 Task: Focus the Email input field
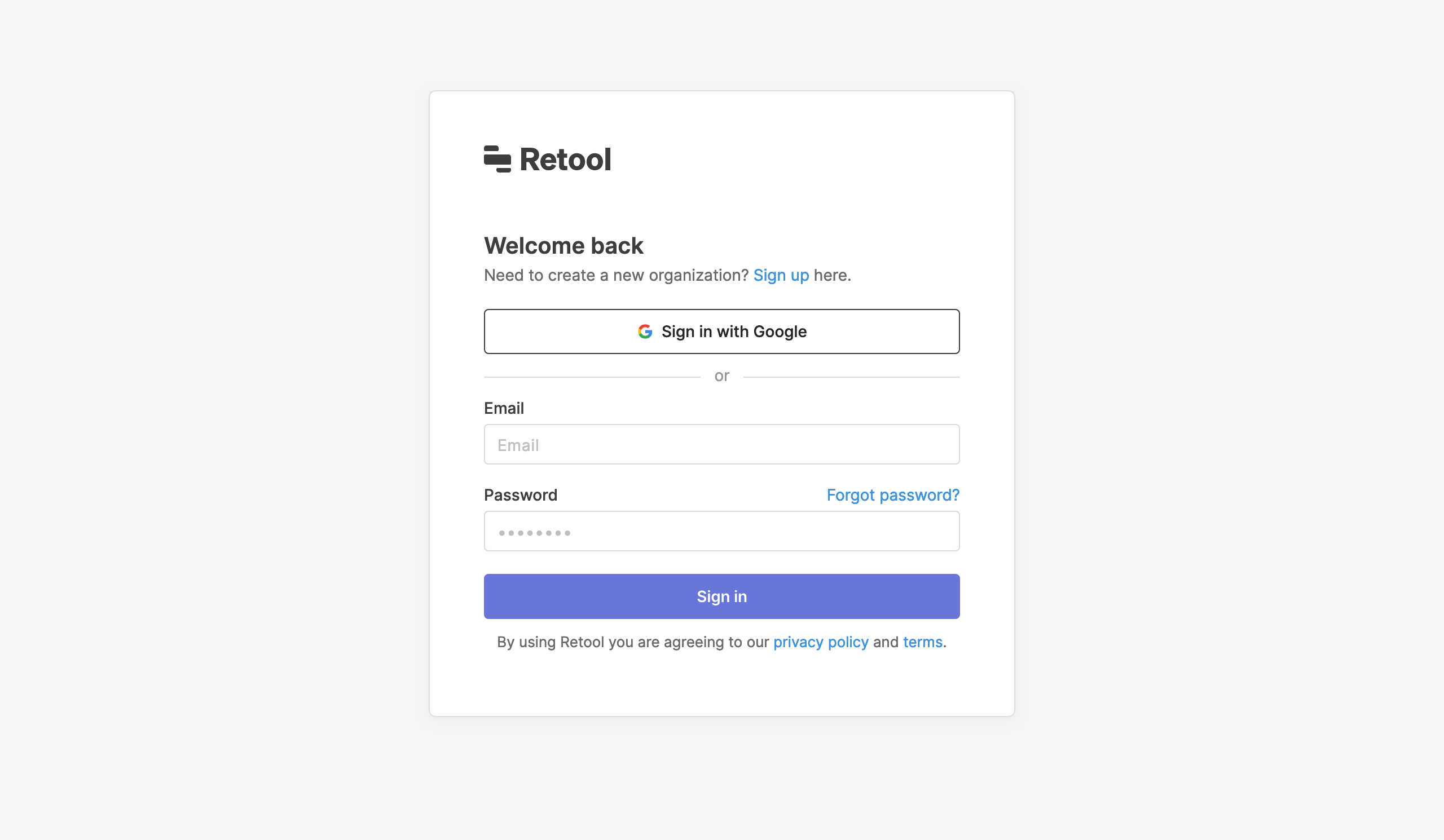tap(721, 444)
